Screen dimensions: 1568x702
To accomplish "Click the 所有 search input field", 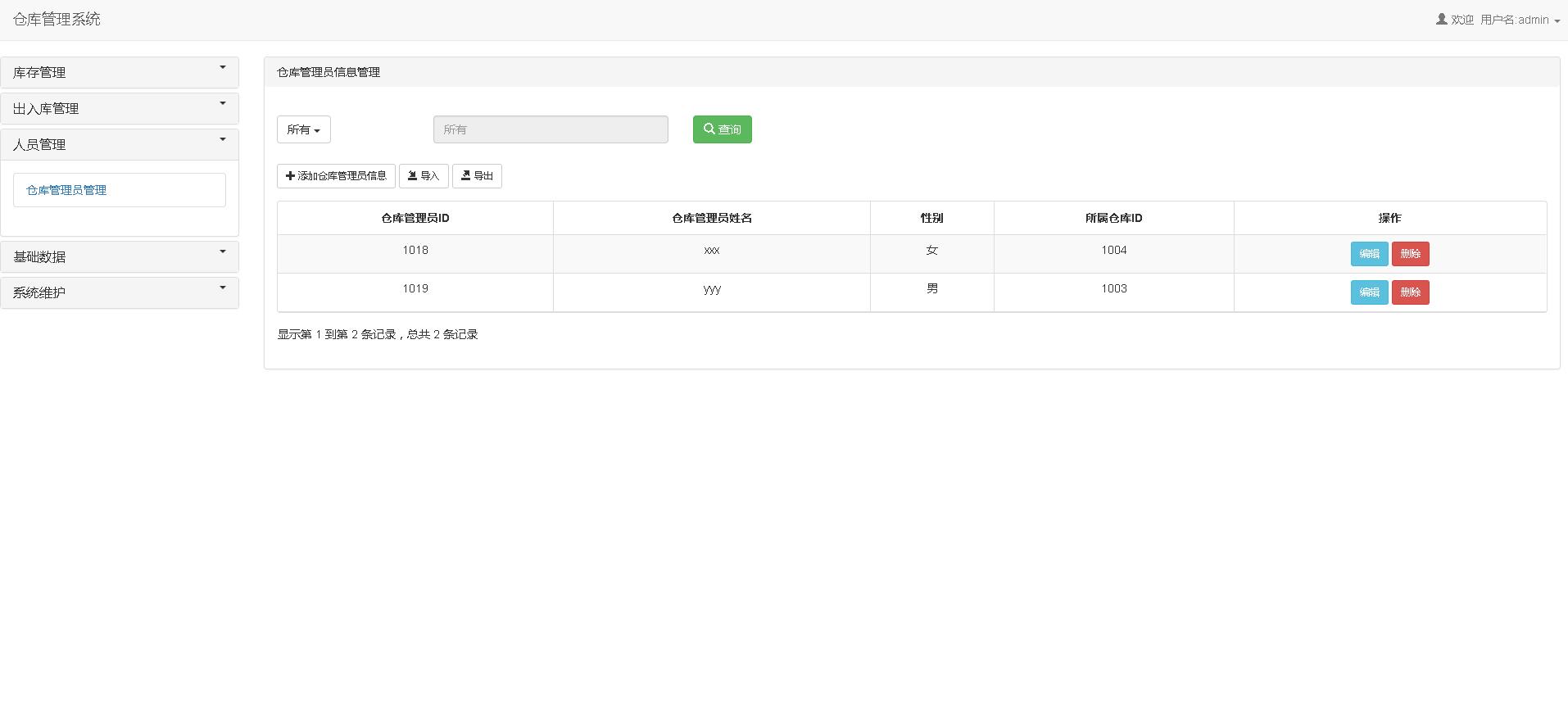I will [x=551, y=129].
